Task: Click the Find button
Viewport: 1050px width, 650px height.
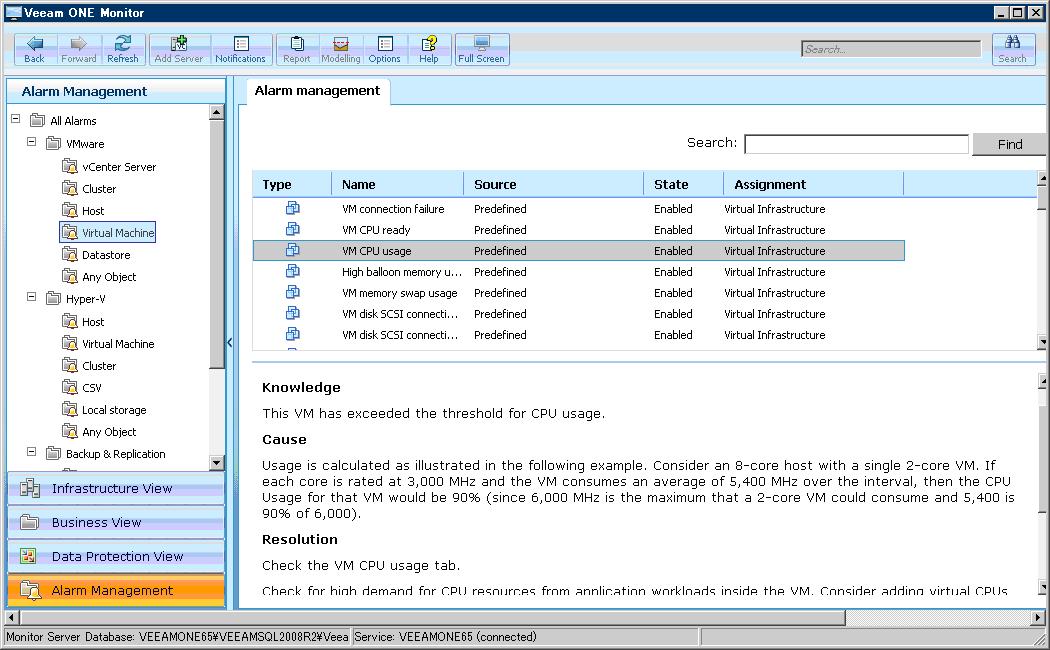Action: [1009, 144]
